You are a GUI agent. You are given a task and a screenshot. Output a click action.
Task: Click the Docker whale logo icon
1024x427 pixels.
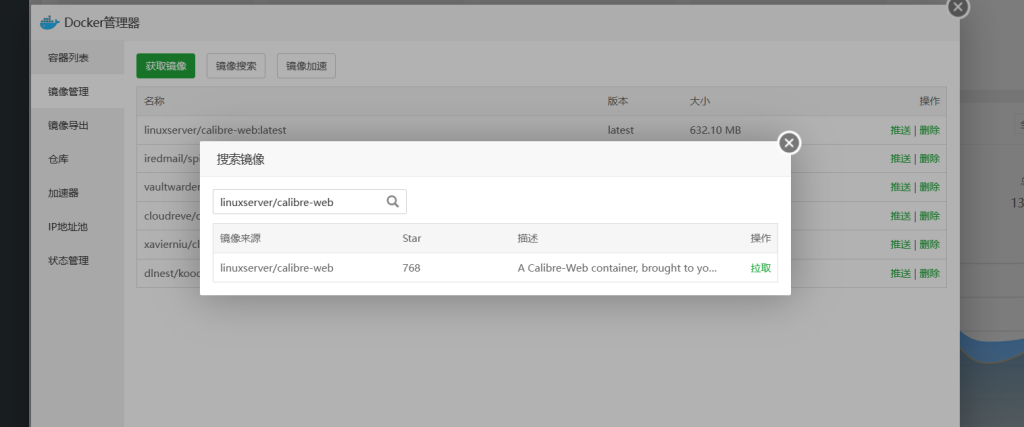50,23
